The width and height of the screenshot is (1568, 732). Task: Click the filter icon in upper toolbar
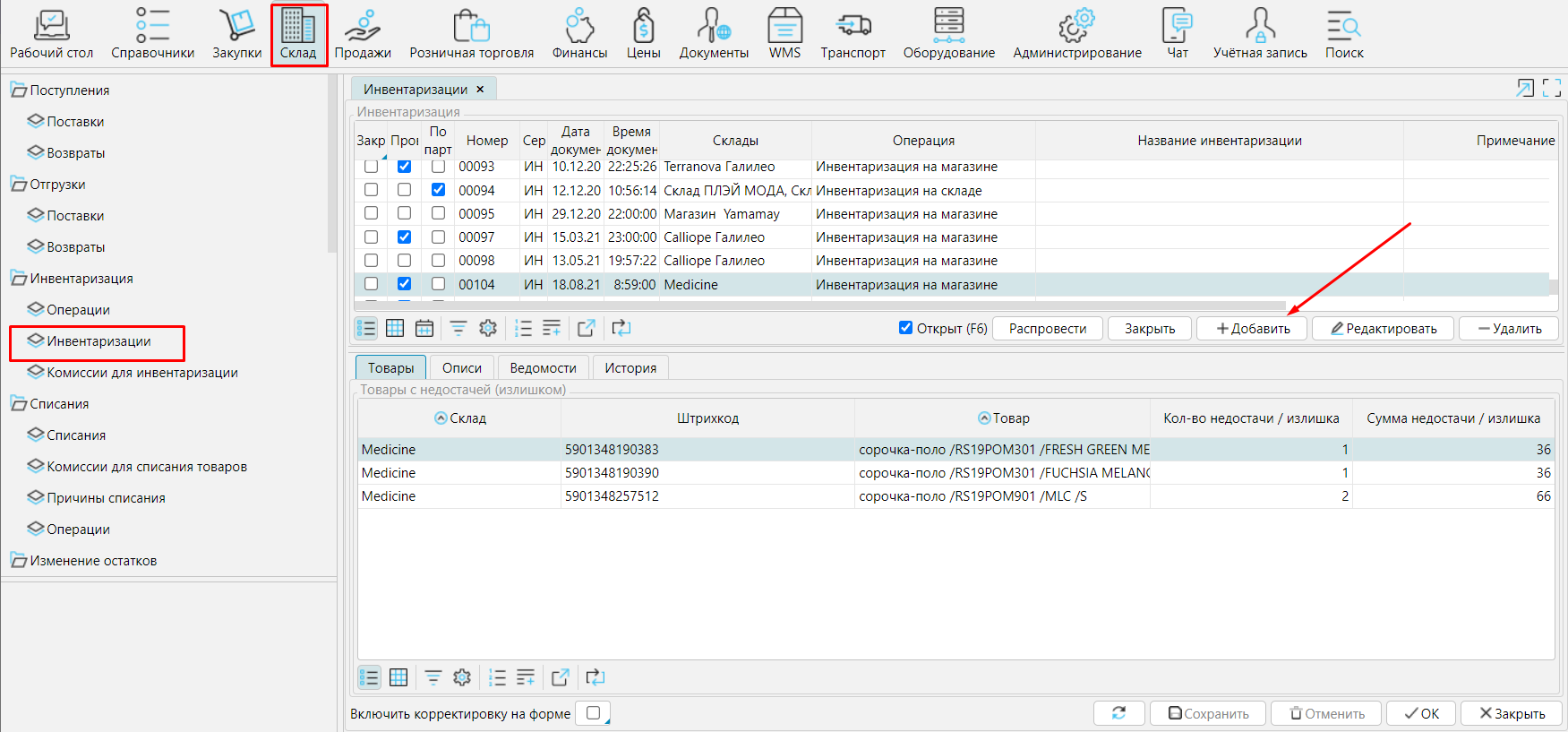pos(458,329)
